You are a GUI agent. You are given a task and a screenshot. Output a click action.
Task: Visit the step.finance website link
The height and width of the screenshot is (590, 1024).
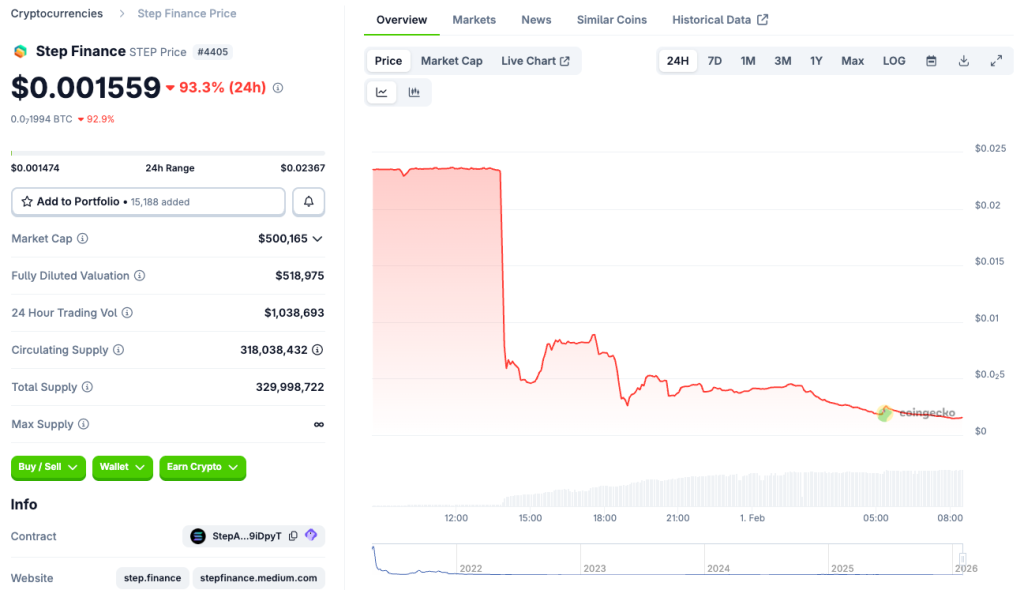tap(152, 578)
